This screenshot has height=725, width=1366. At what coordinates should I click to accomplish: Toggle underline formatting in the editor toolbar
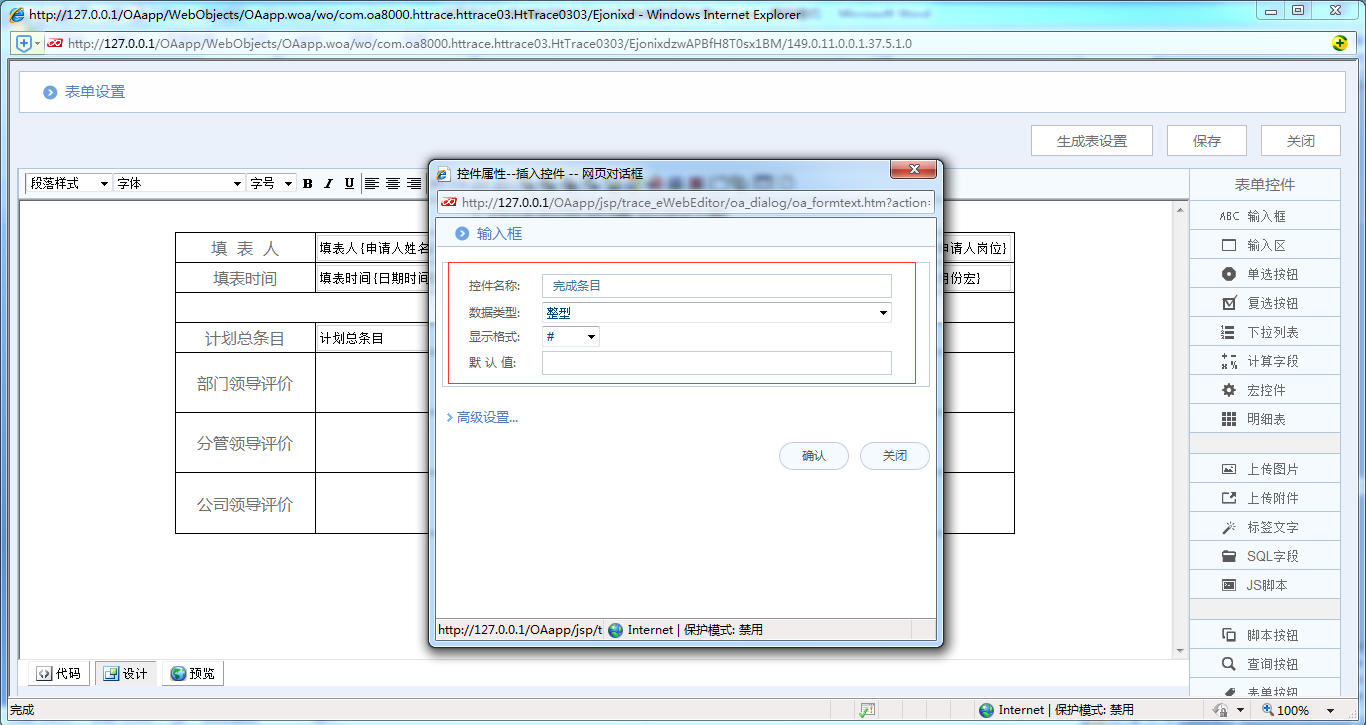[x=347, y=183]
